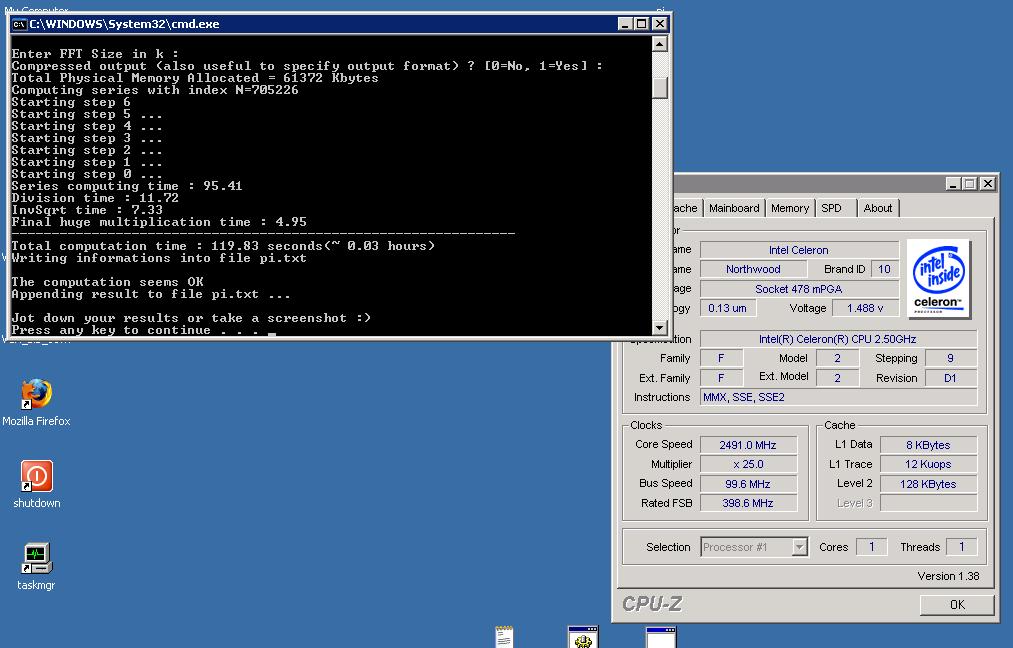
Task: Click the Core Speed value 2491.0 MHz
Action: pos(748,445)
